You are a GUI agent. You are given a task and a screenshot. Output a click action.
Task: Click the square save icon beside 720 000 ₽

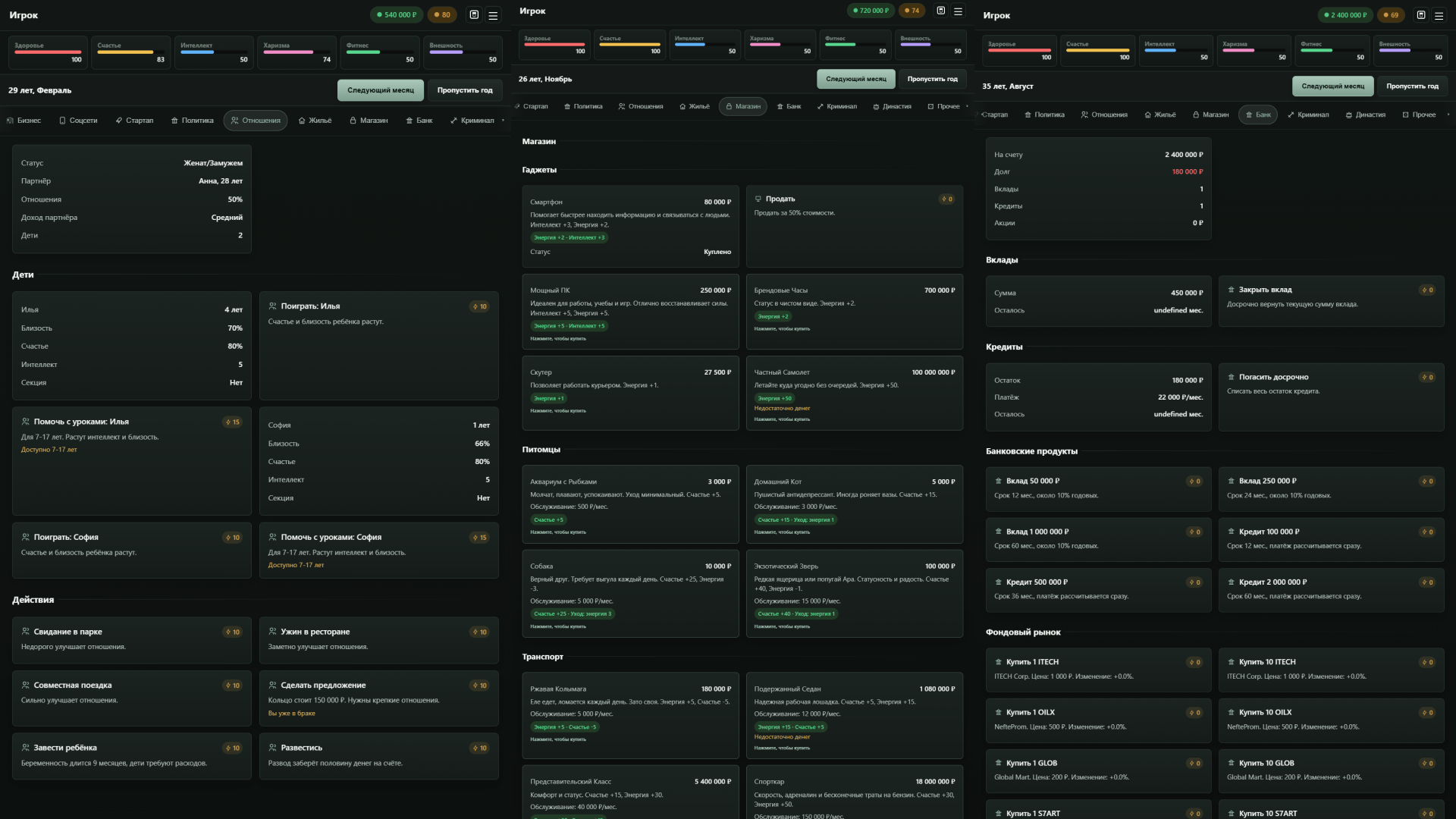point(941,11)
